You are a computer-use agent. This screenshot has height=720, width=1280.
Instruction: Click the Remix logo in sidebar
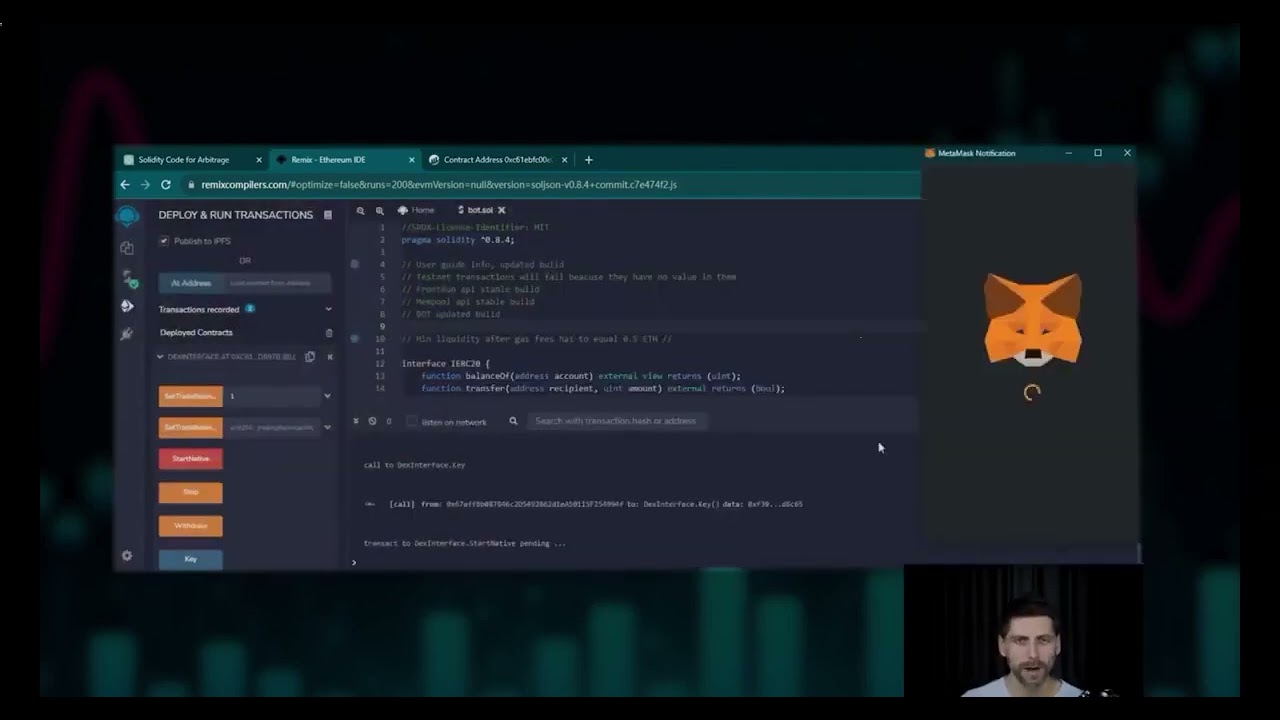[127, 217]
